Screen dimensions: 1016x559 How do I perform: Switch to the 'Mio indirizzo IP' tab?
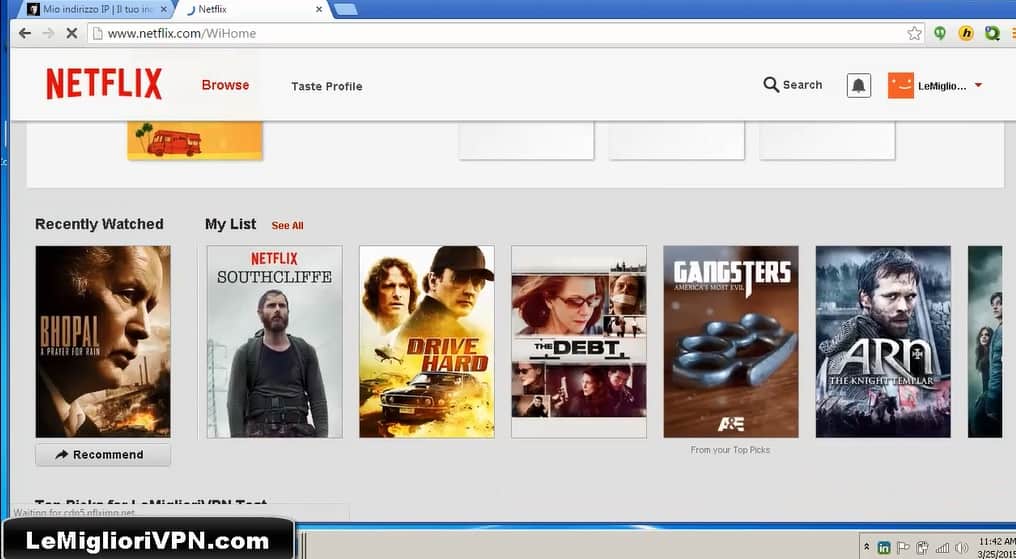click(97, 10)
